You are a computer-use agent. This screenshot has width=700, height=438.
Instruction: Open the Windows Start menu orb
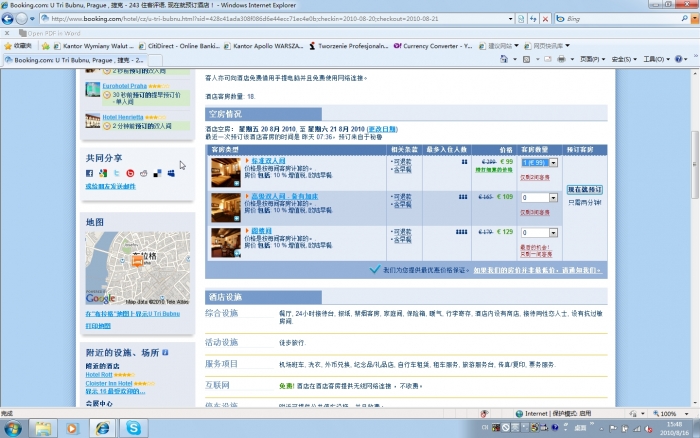(12, 427)
